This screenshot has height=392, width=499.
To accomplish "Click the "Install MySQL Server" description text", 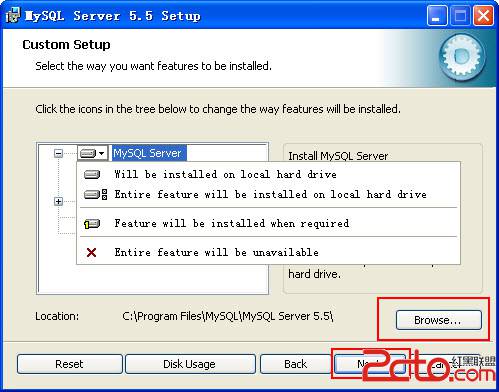I will point(338,156).
